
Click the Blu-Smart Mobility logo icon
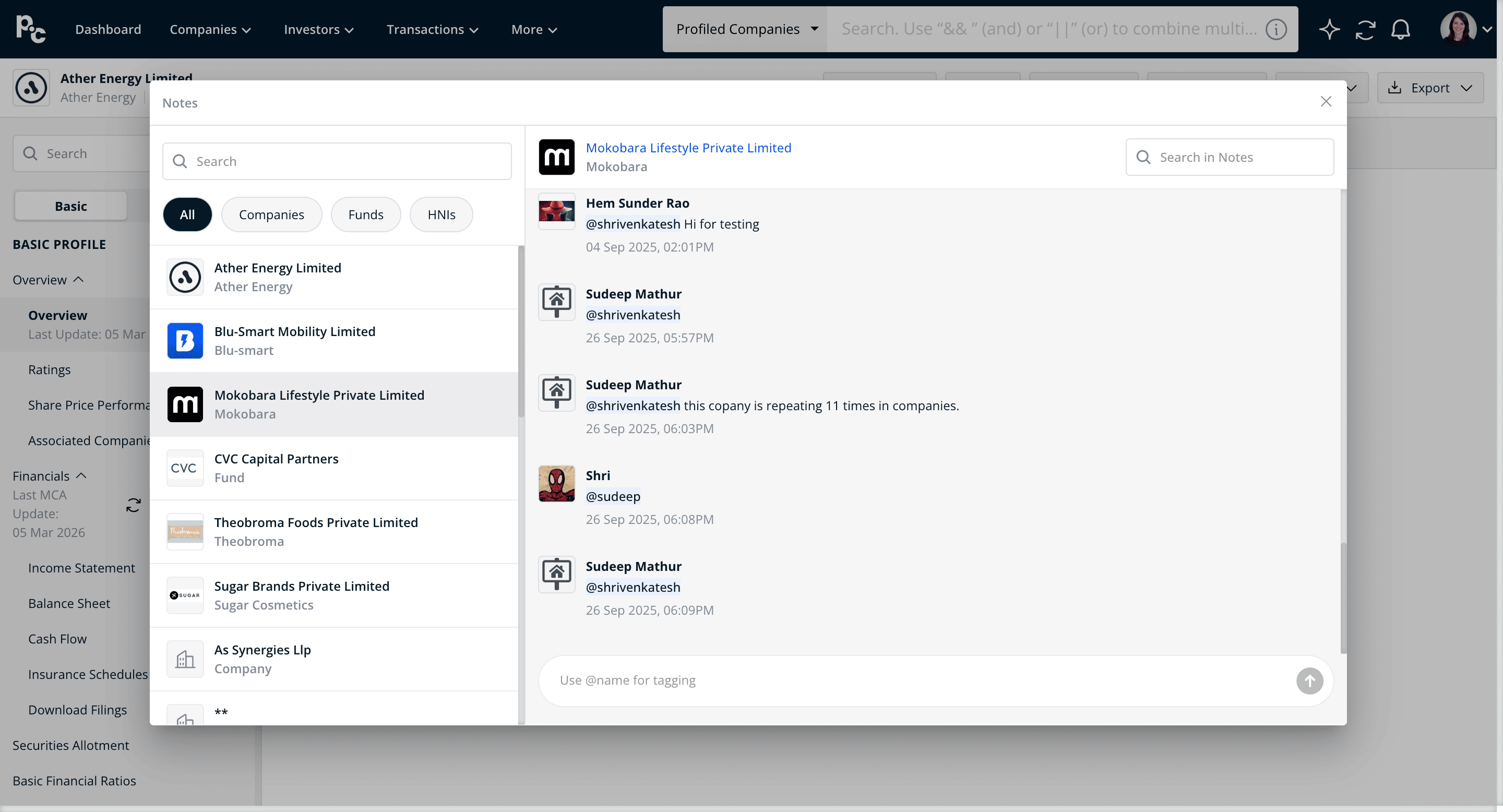[185, 341]
